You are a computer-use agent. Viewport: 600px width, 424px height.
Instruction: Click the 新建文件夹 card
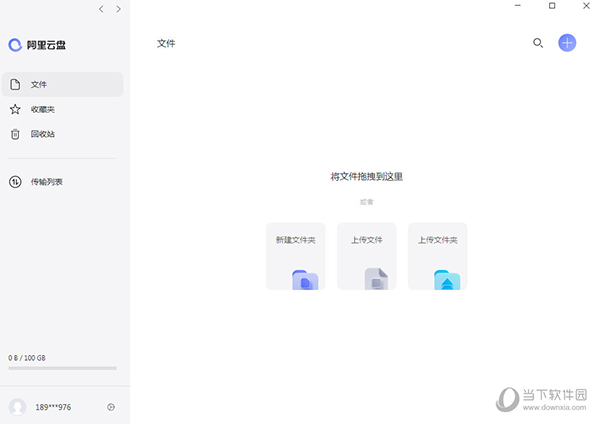296,256
